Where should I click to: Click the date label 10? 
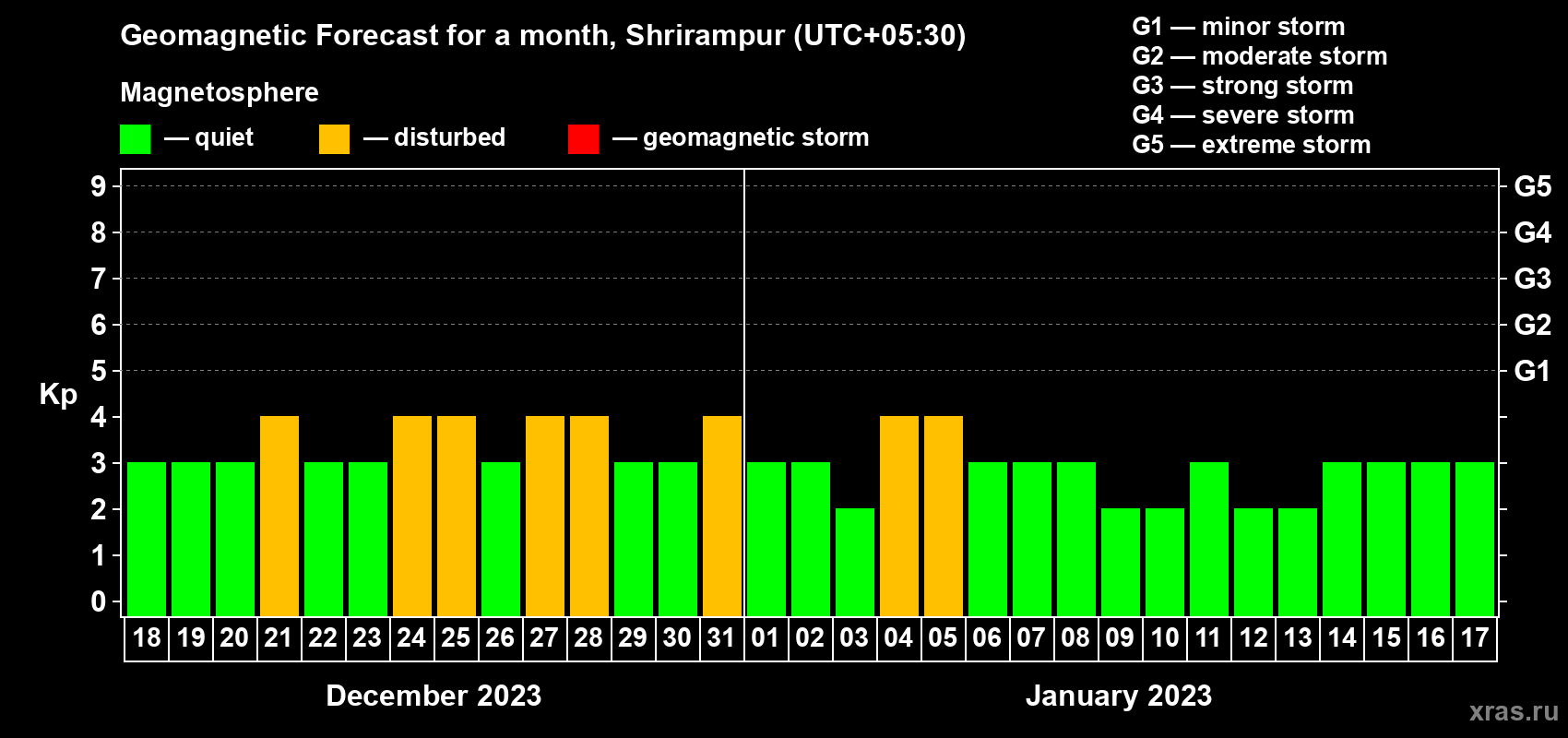(1165, 638)
